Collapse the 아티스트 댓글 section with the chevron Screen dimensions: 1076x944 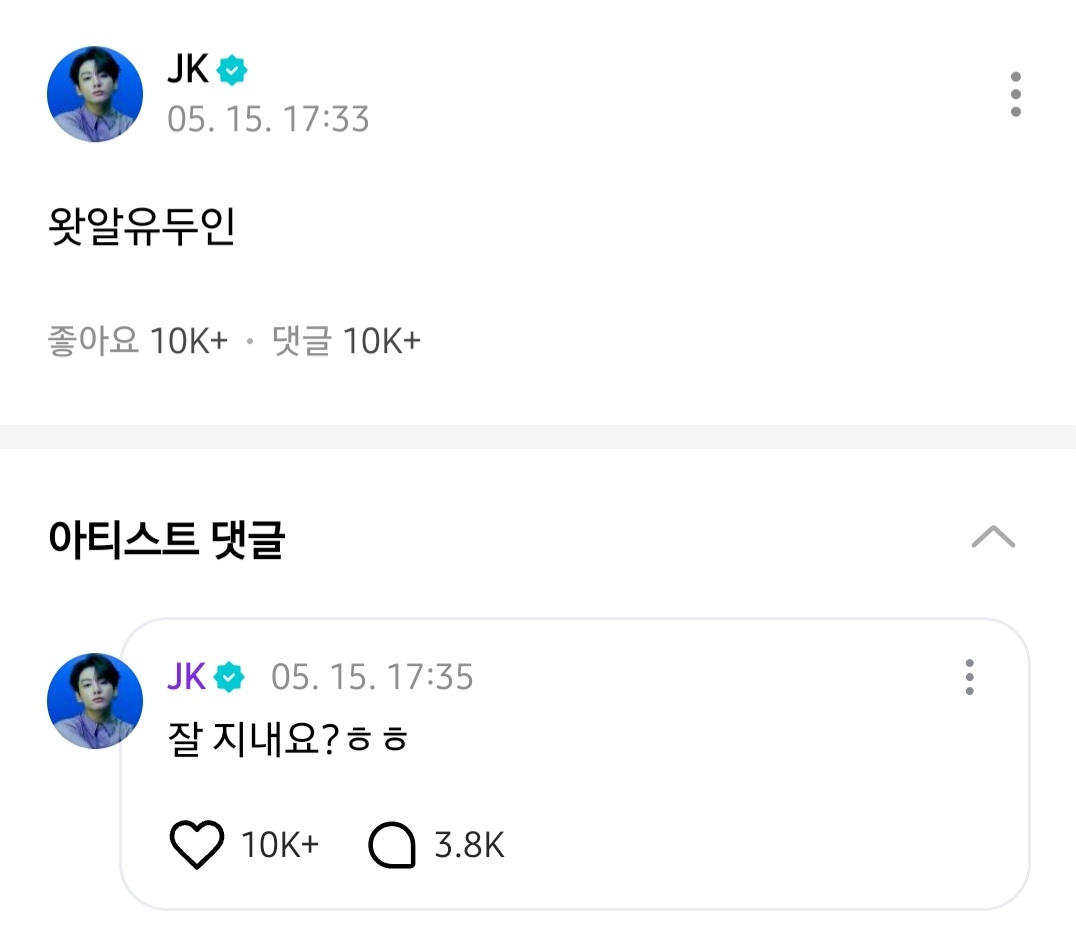[992, 539]
